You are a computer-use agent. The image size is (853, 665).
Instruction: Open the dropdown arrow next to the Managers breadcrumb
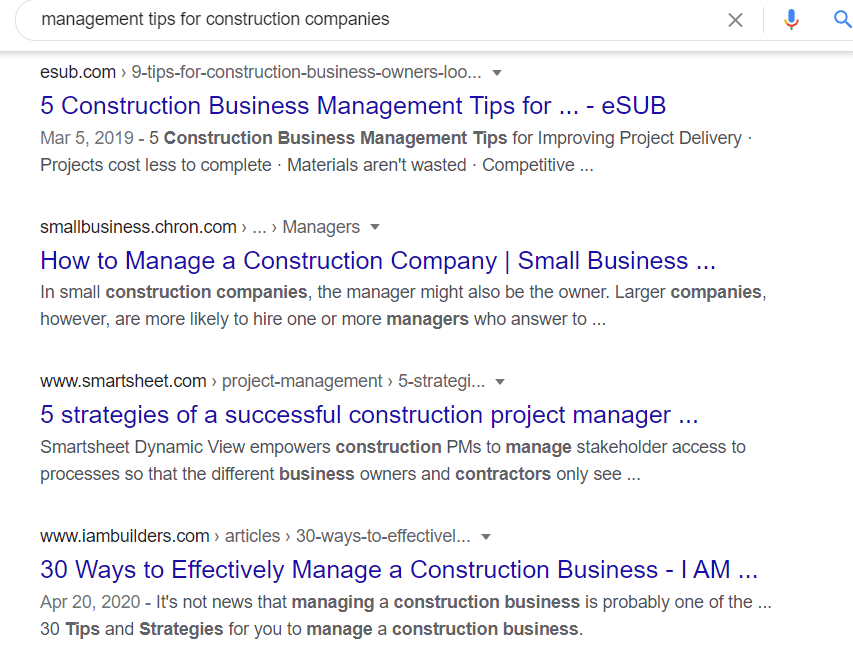tap(375, 227)
